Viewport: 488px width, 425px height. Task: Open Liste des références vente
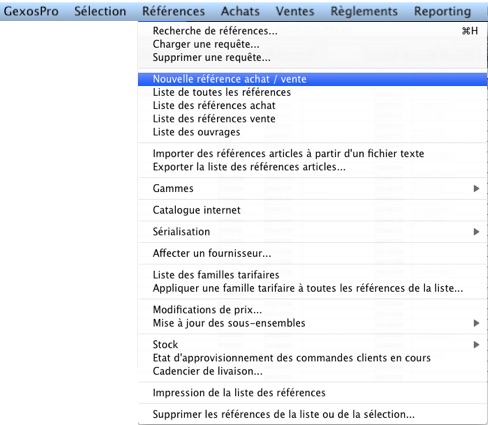coord(312,119)
